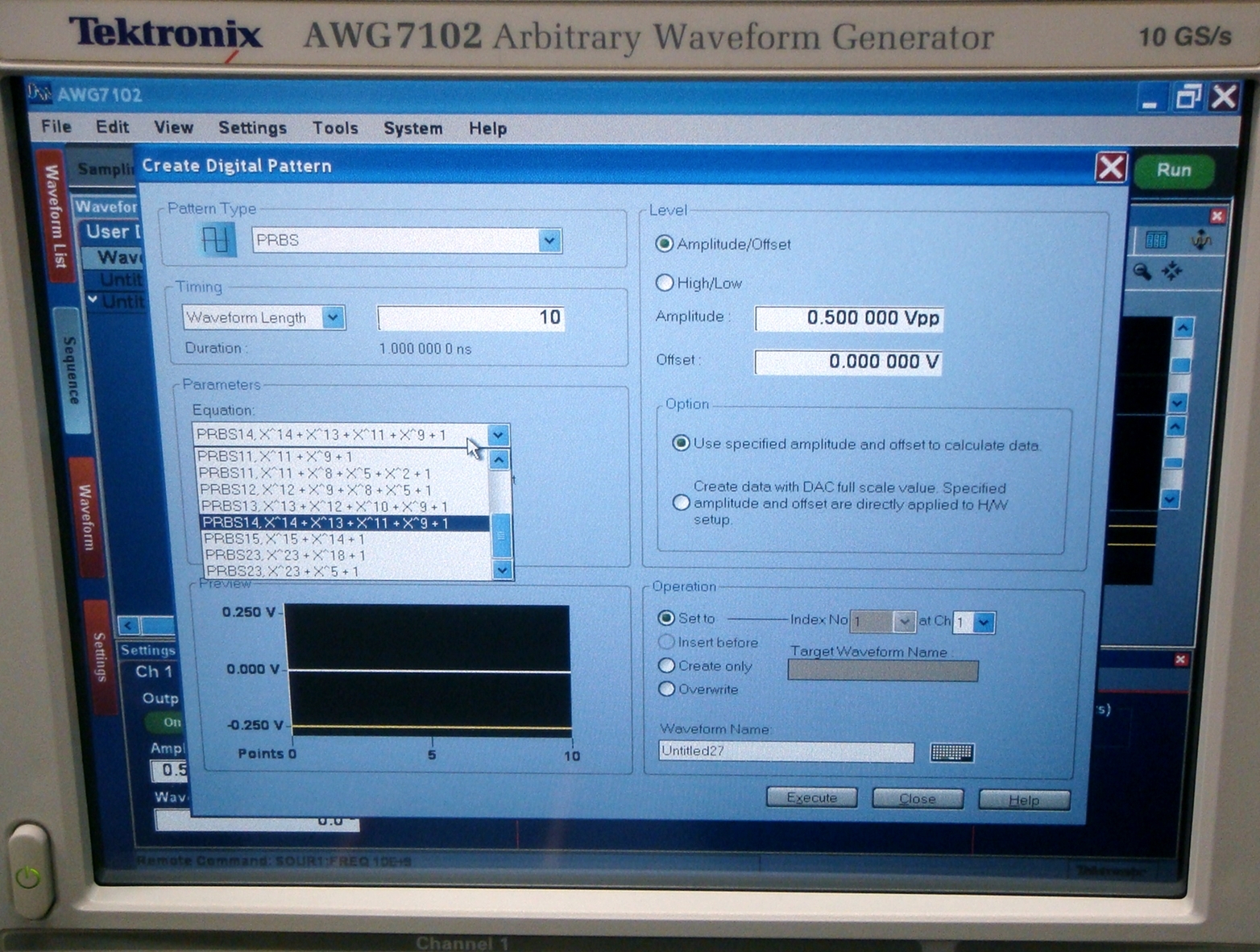
Task: Select the High/Low level radio button
Action: point(665,283)
